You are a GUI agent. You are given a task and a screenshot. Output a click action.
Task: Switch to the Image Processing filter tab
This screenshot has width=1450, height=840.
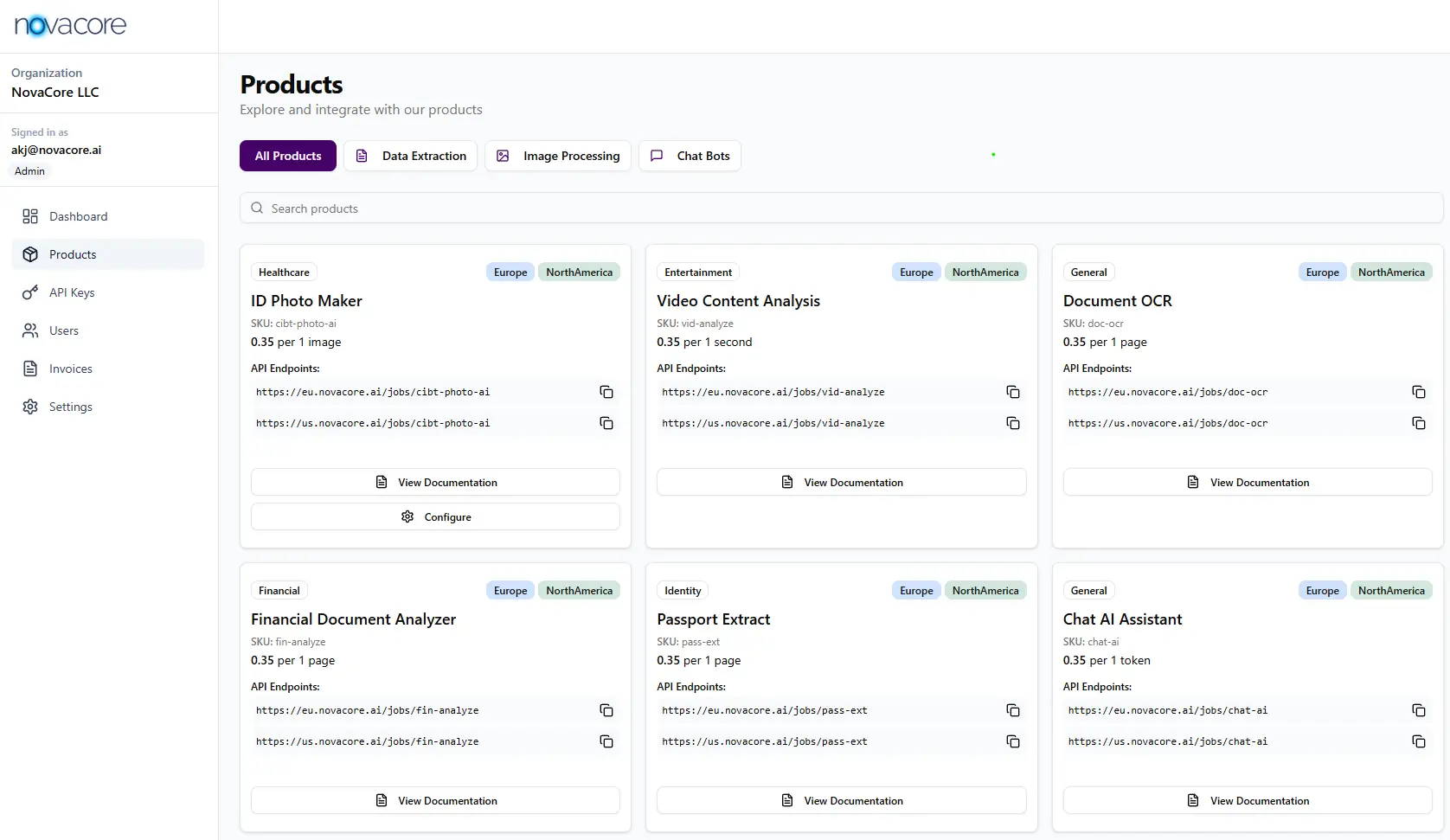pyautogui.click(x=557, y=156)
